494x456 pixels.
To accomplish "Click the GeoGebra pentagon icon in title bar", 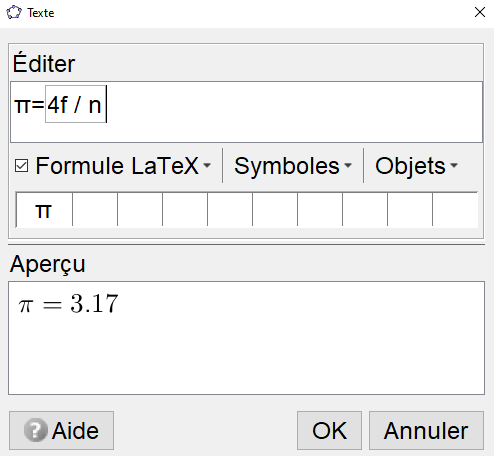I will [x=14, y=13].
